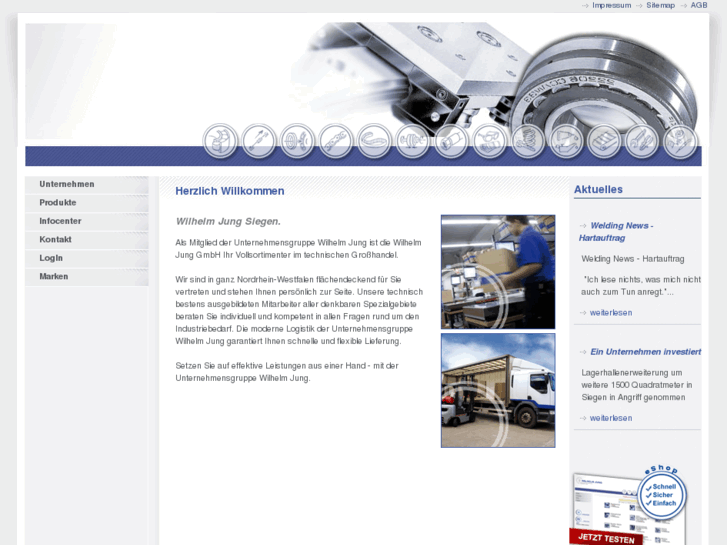Select the safety goggles and gloves icon

tap(490, 141)
